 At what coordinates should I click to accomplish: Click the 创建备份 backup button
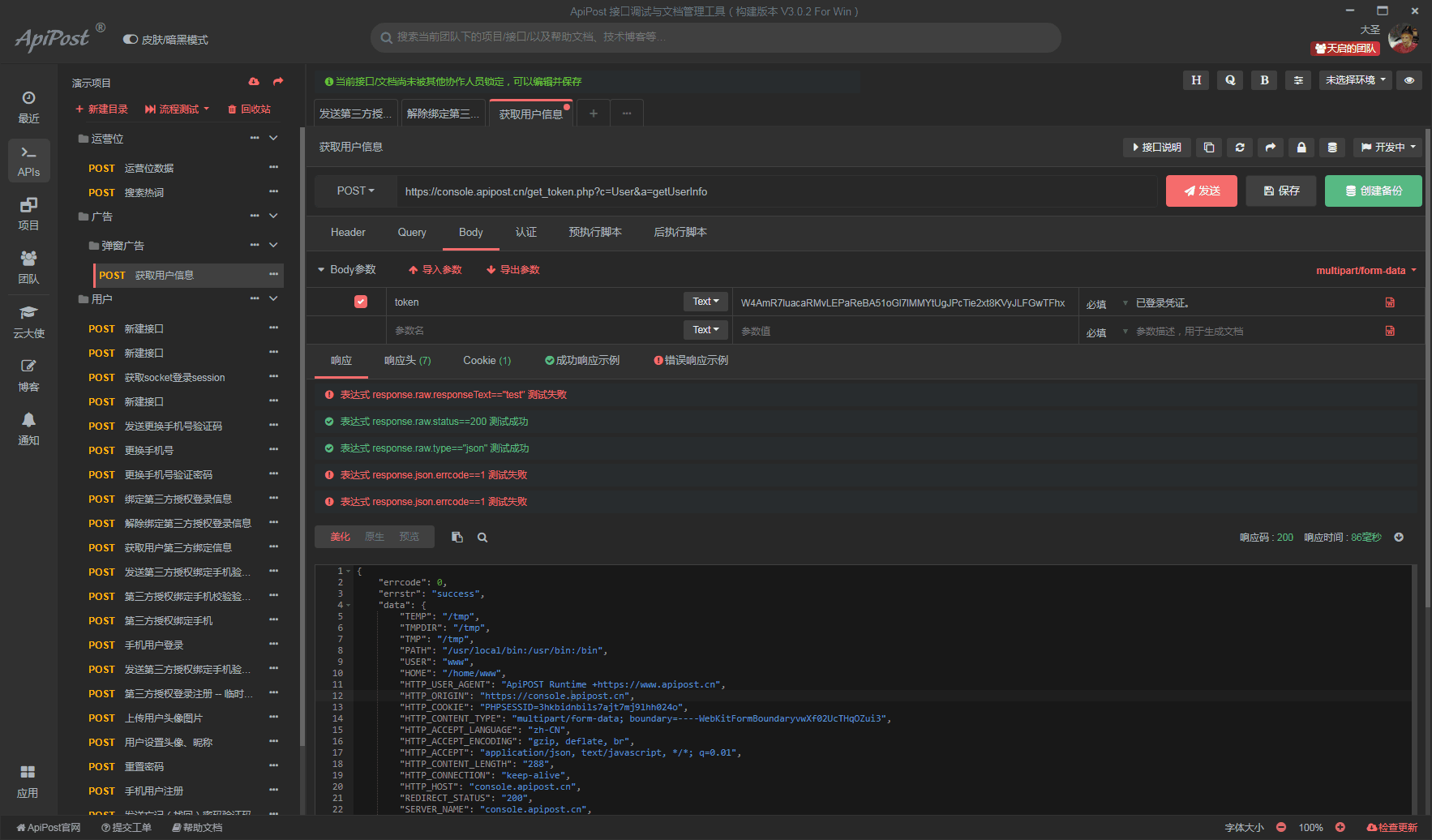(x=1374, y=191)
